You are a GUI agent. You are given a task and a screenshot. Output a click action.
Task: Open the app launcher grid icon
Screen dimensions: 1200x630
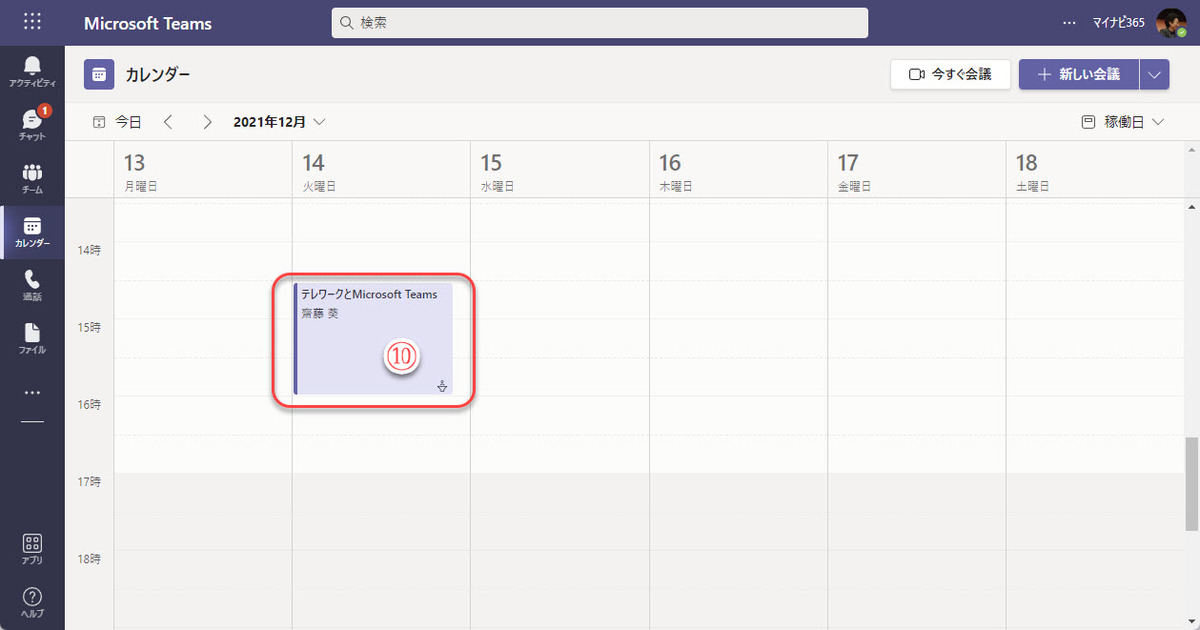pos(32,22)
